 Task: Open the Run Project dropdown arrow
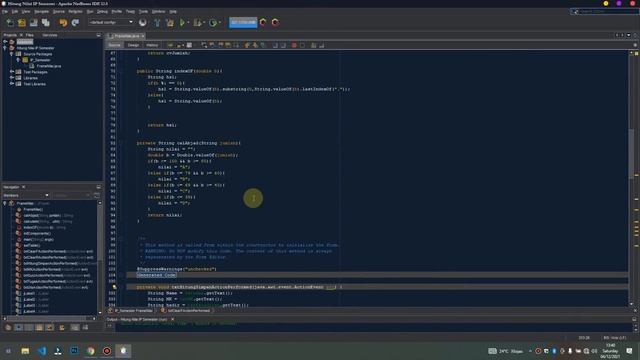(x=188, y=22)
